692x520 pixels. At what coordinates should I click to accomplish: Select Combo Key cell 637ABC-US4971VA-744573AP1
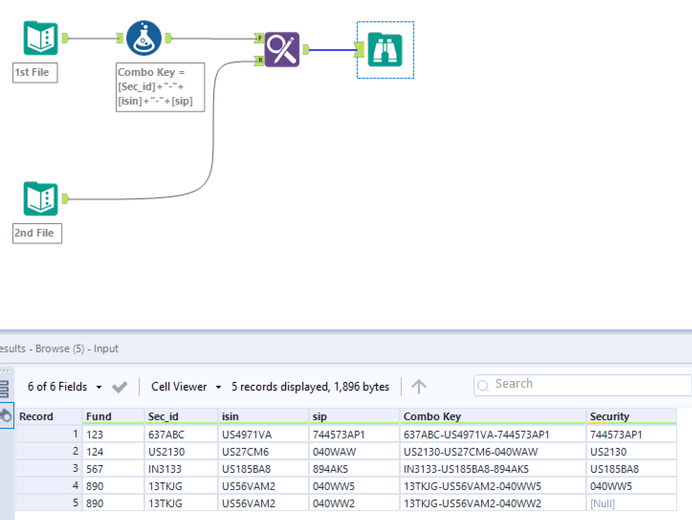493,434
